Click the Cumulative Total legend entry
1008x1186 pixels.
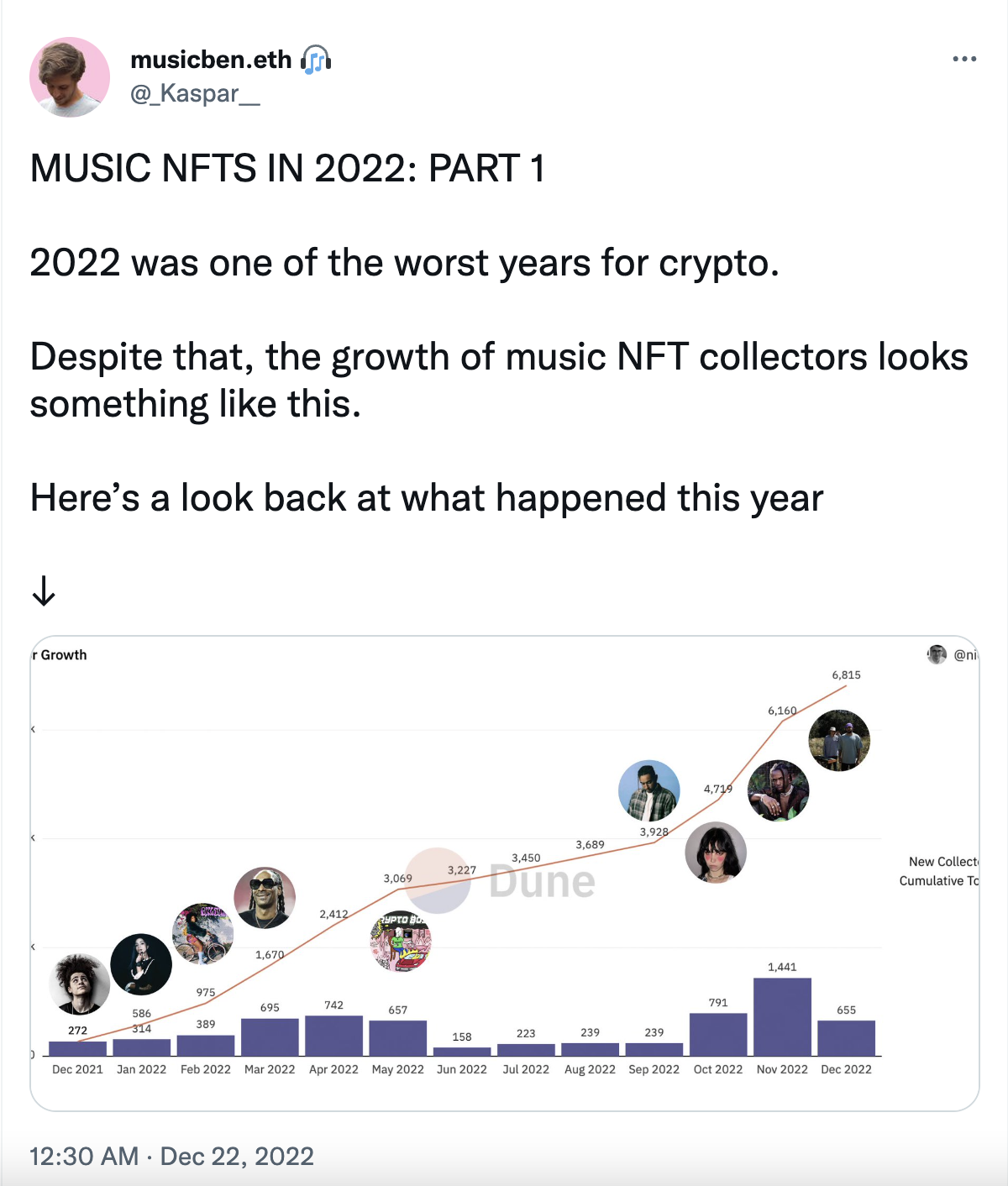[x=938, y=880]
